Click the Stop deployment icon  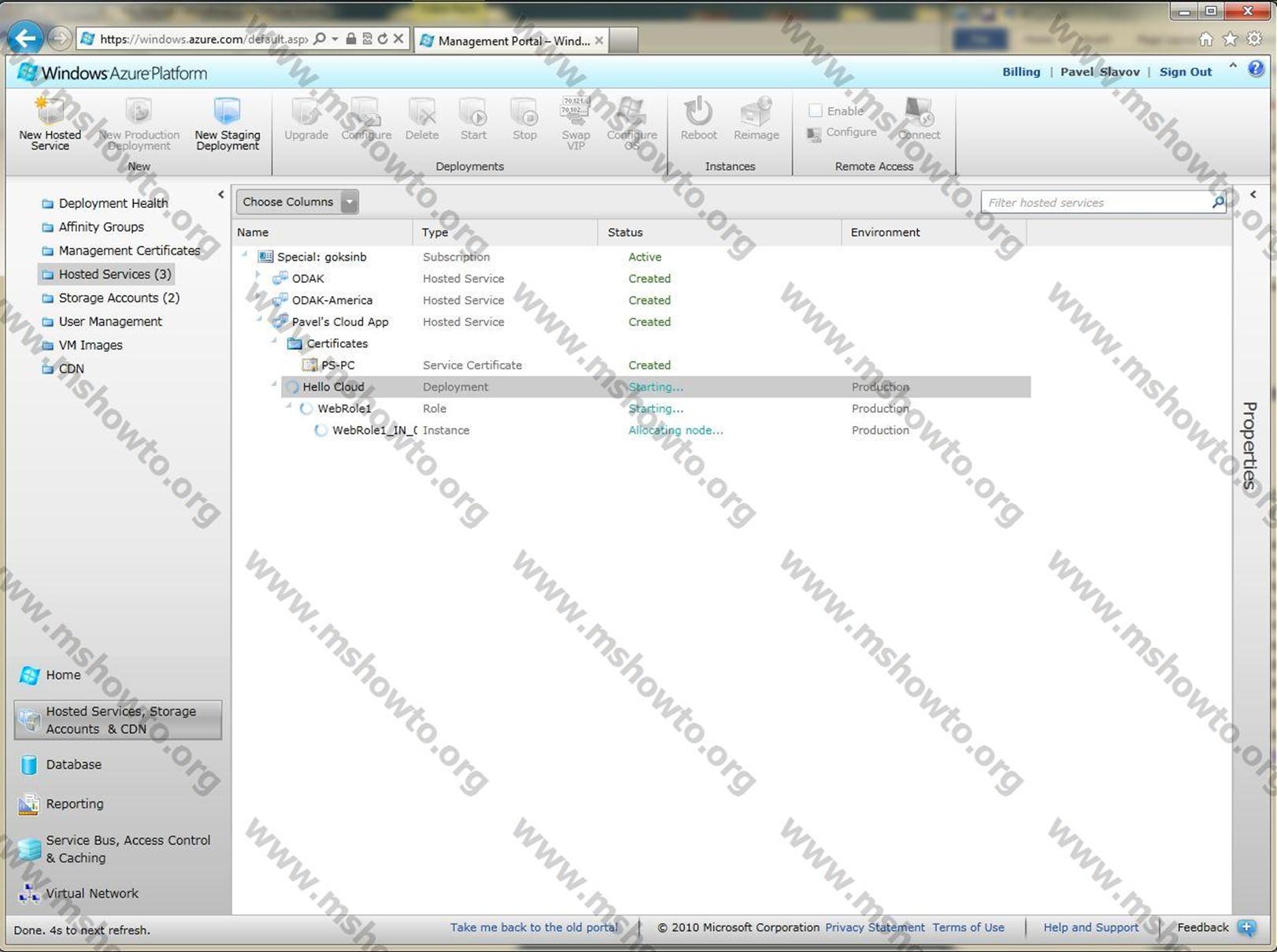(524, 112)
